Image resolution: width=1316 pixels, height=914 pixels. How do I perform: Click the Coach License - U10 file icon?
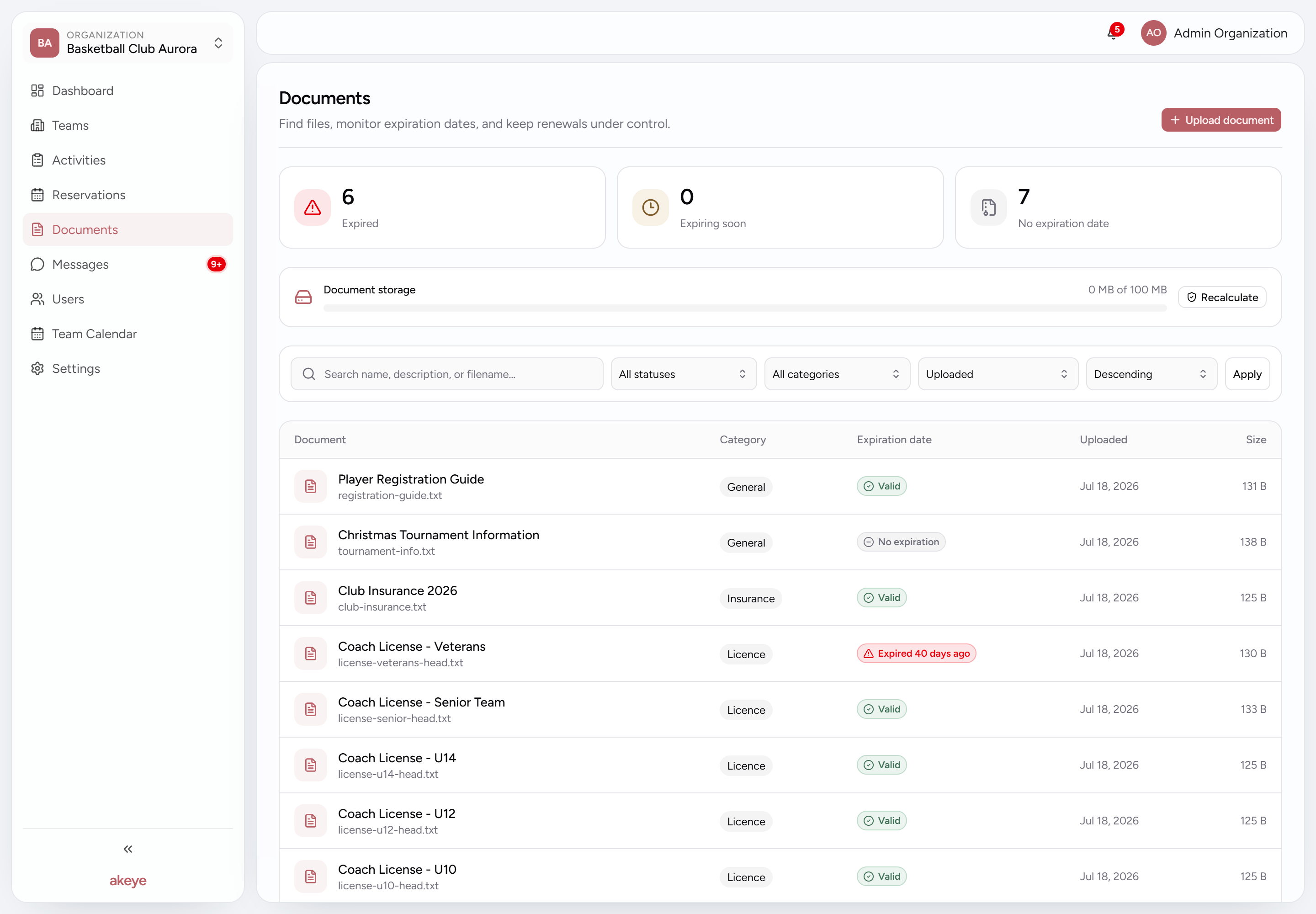(310, 876)
